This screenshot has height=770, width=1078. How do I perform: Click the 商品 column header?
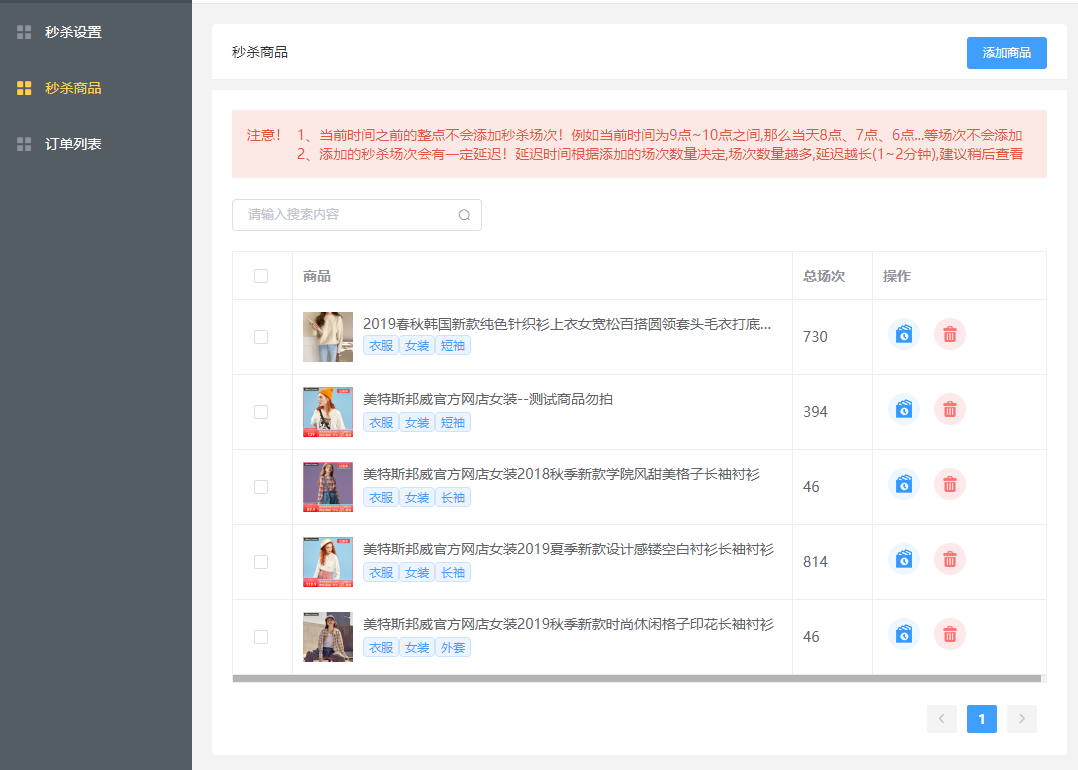[317, 276]
